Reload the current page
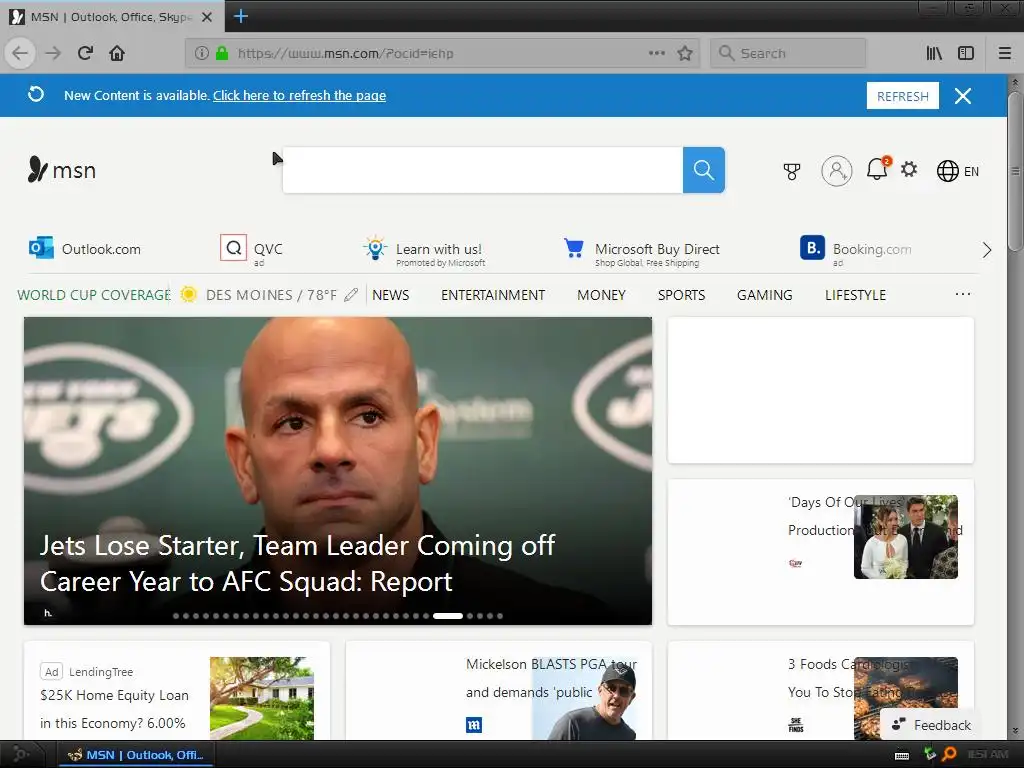The image size is (1024, 768). [85, 53]
